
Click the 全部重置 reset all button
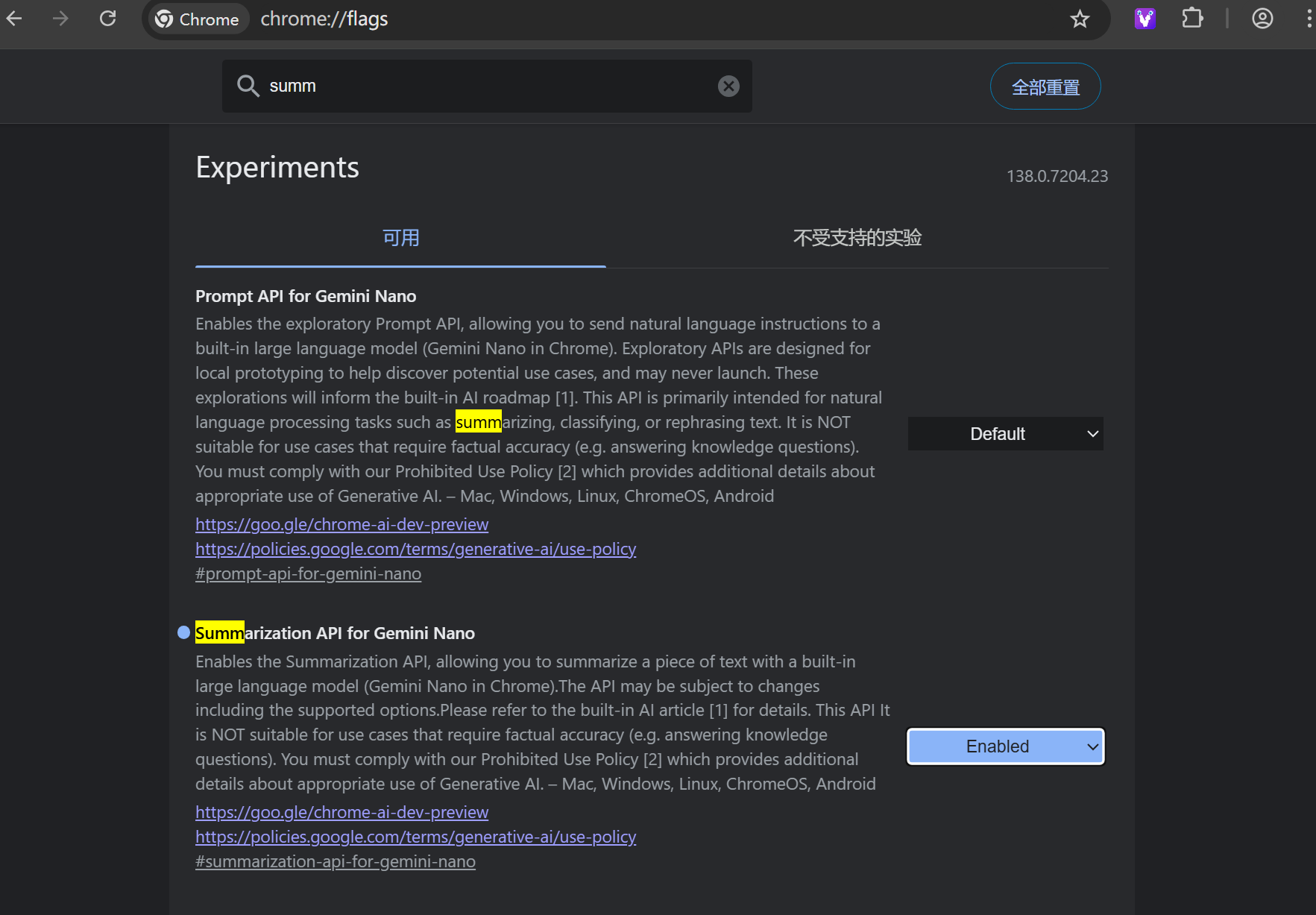1045,87
